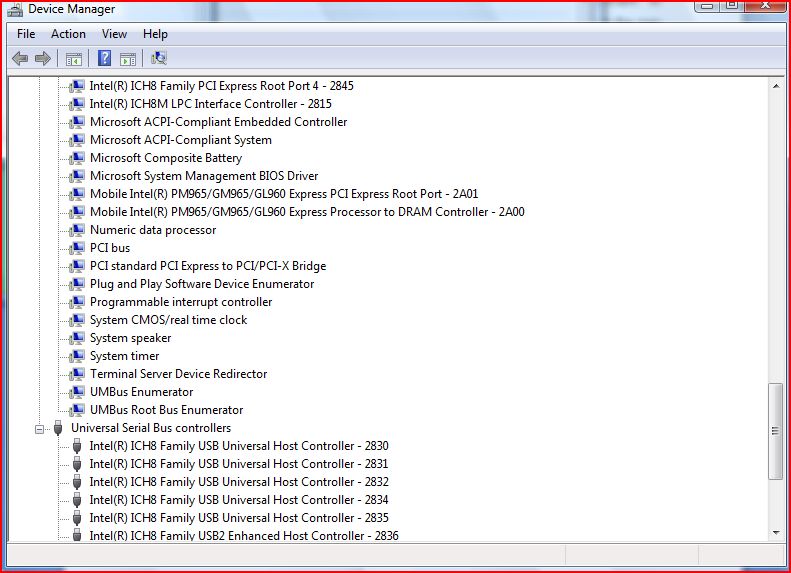791x573 pixels.
Task: Select UMBus Root Bus Enumerator text
Action: coord(166,410)
